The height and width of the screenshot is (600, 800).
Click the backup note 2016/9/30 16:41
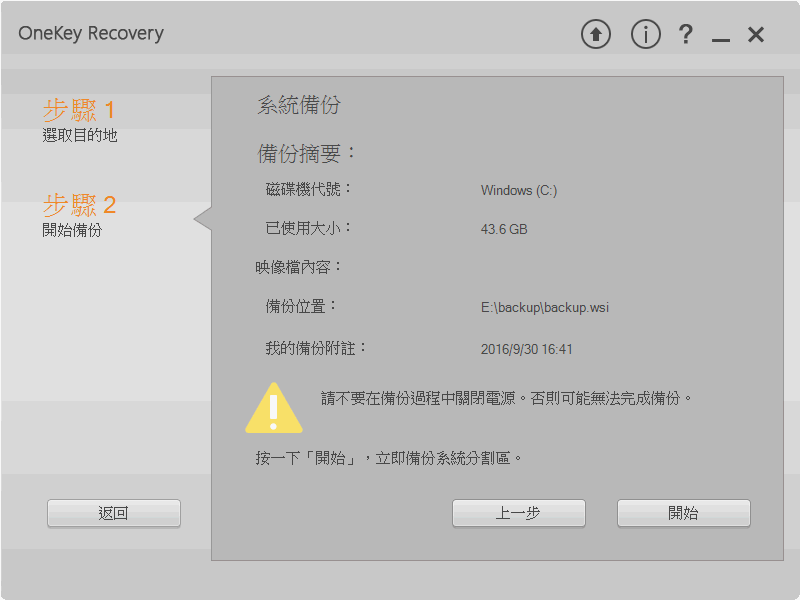(527, 349)
